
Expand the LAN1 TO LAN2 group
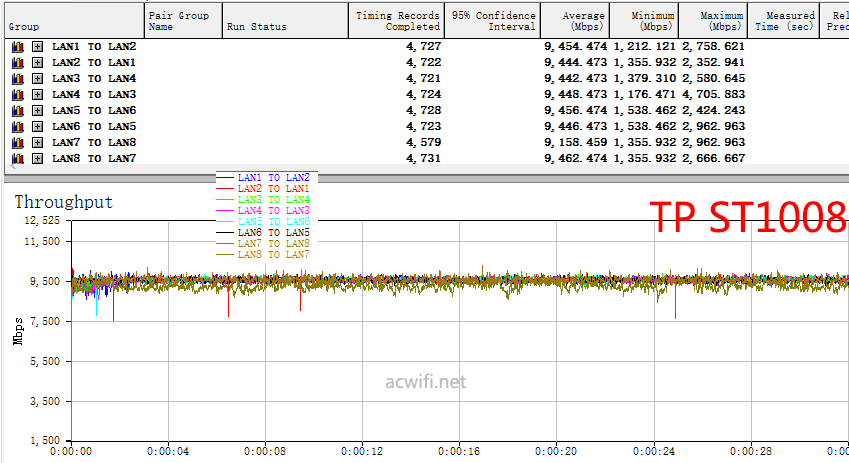(x=37, y=47)
